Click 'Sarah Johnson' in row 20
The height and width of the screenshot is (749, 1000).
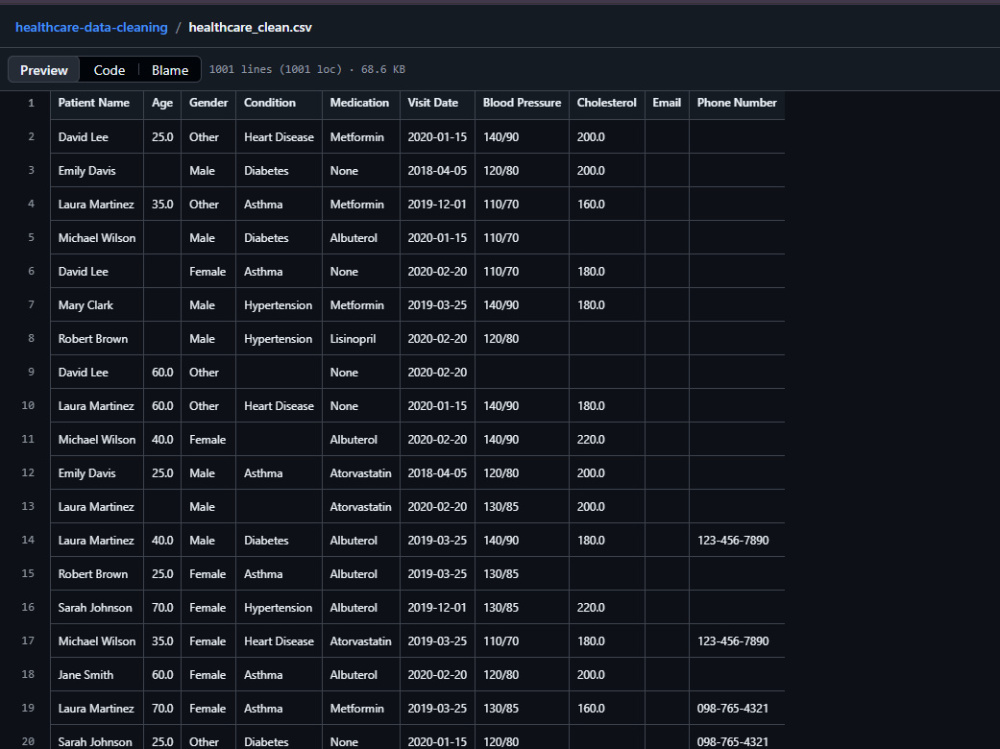(x=95, y=742)
